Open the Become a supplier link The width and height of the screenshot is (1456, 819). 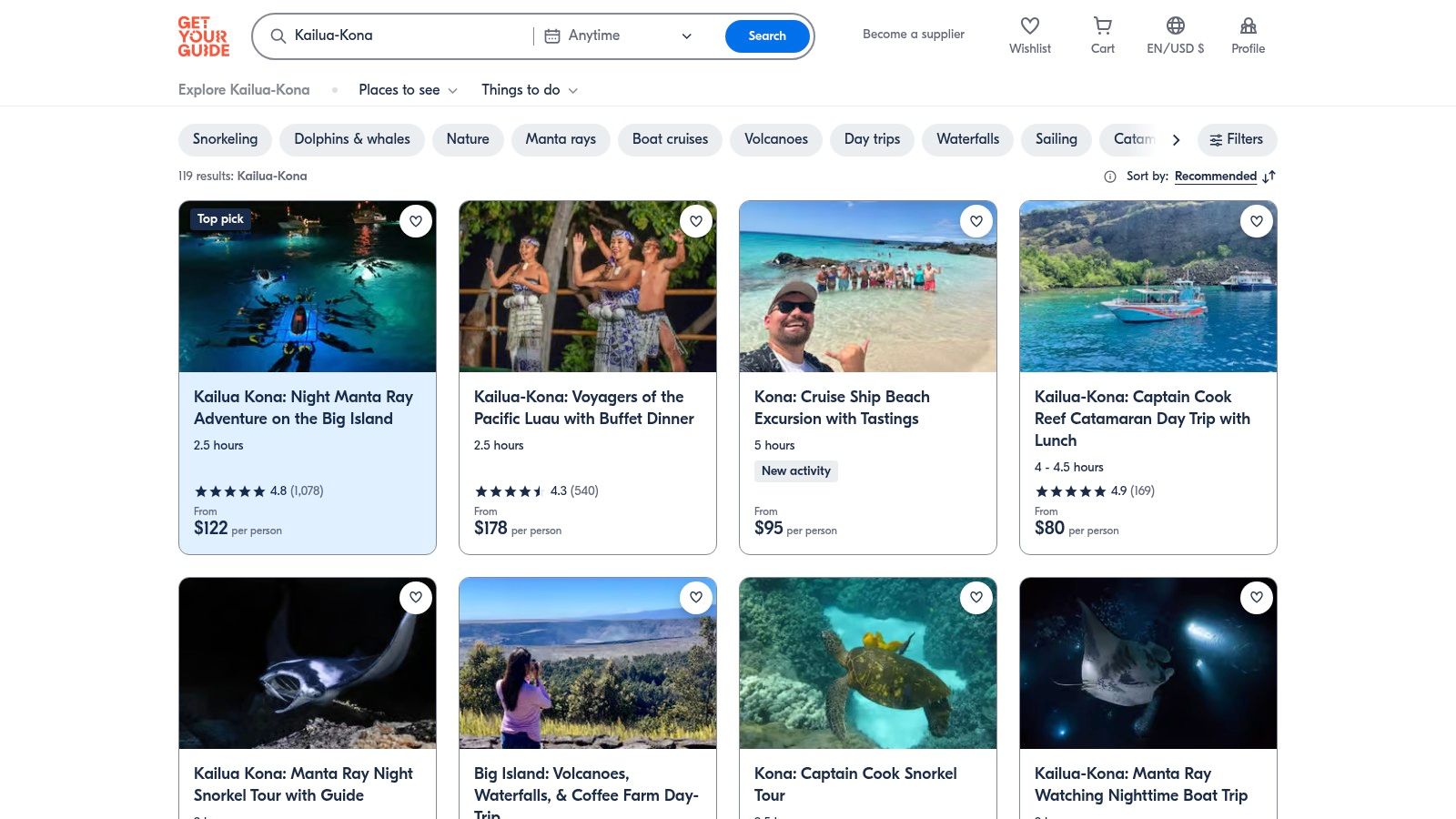tap(913, 34)
